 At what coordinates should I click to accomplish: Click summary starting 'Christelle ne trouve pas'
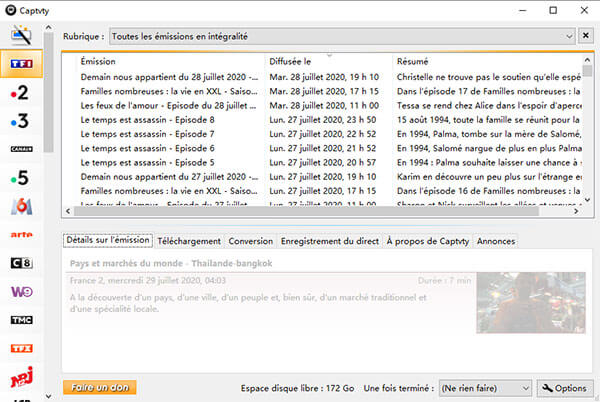[x=489, y=77]
